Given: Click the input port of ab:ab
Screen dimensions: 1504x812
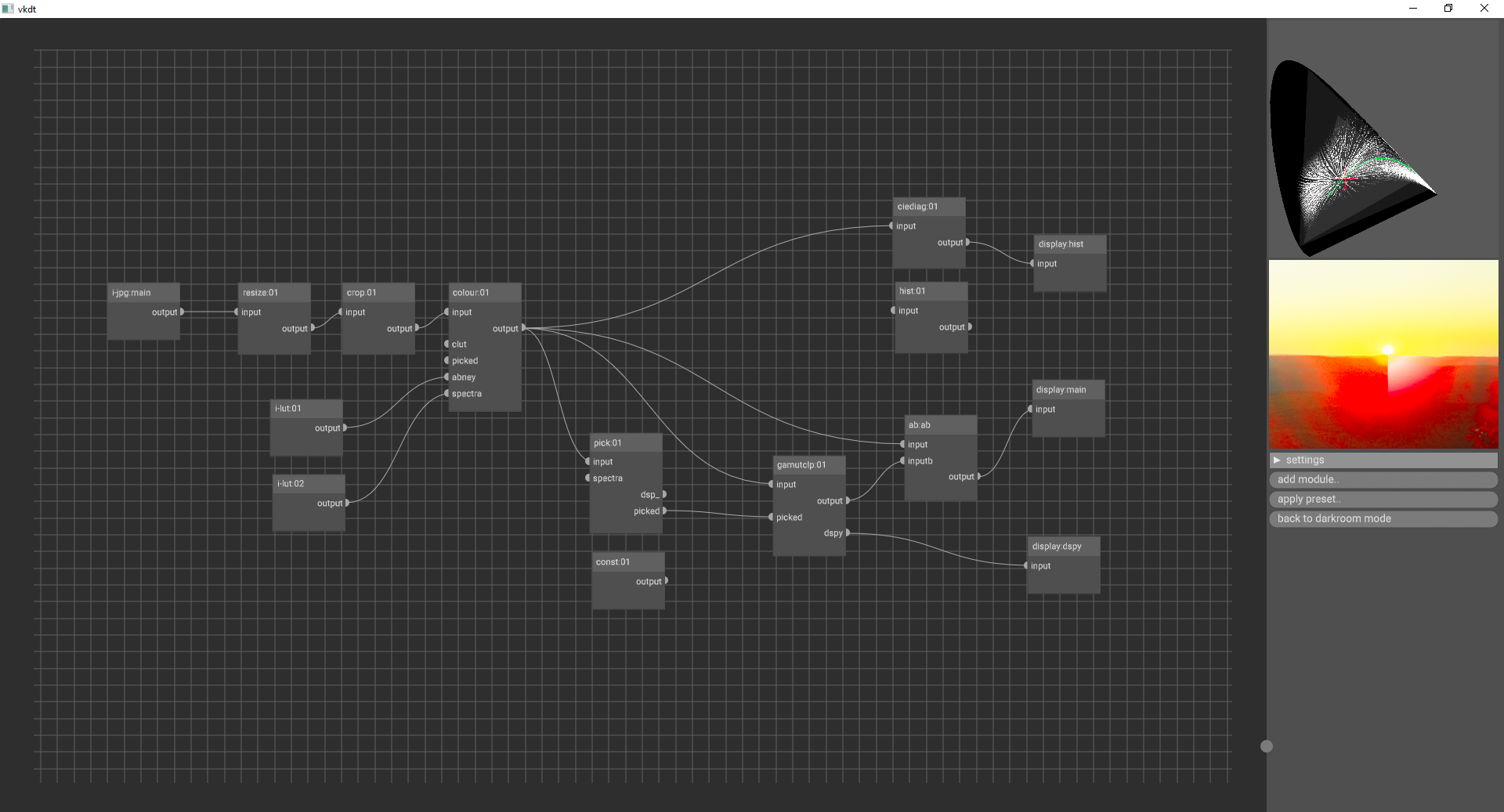Looking at the screenshot, I should coord(903,445).
